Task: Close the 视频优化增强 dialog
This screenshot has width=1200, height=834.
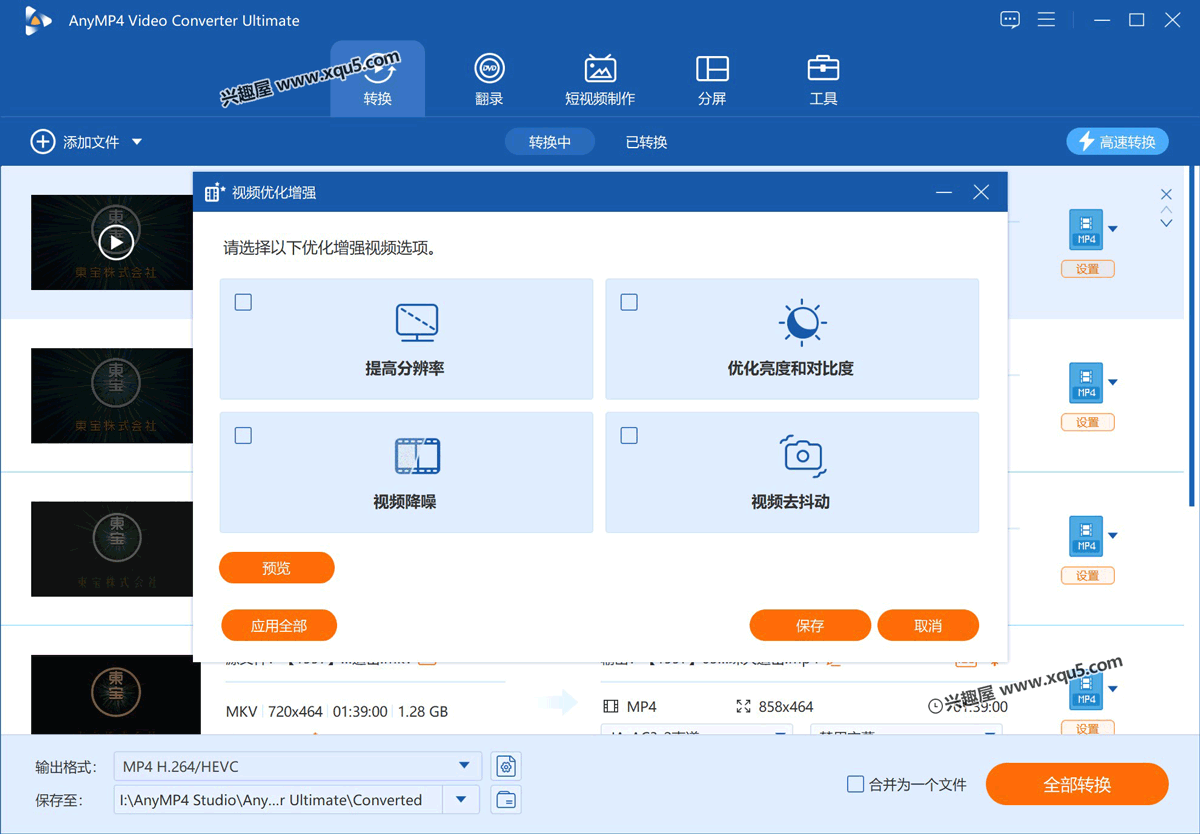Action: pos(981,192)
